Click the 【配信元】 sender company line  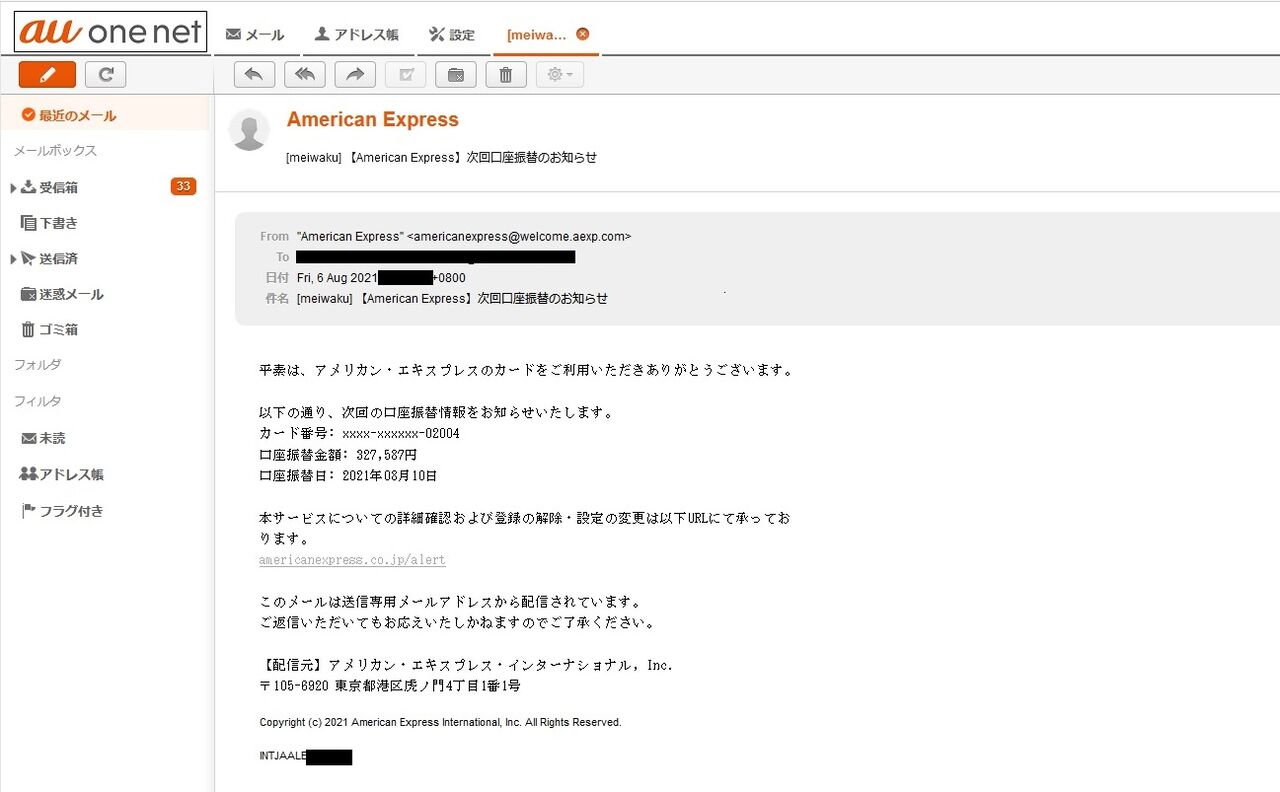[466, 665]
